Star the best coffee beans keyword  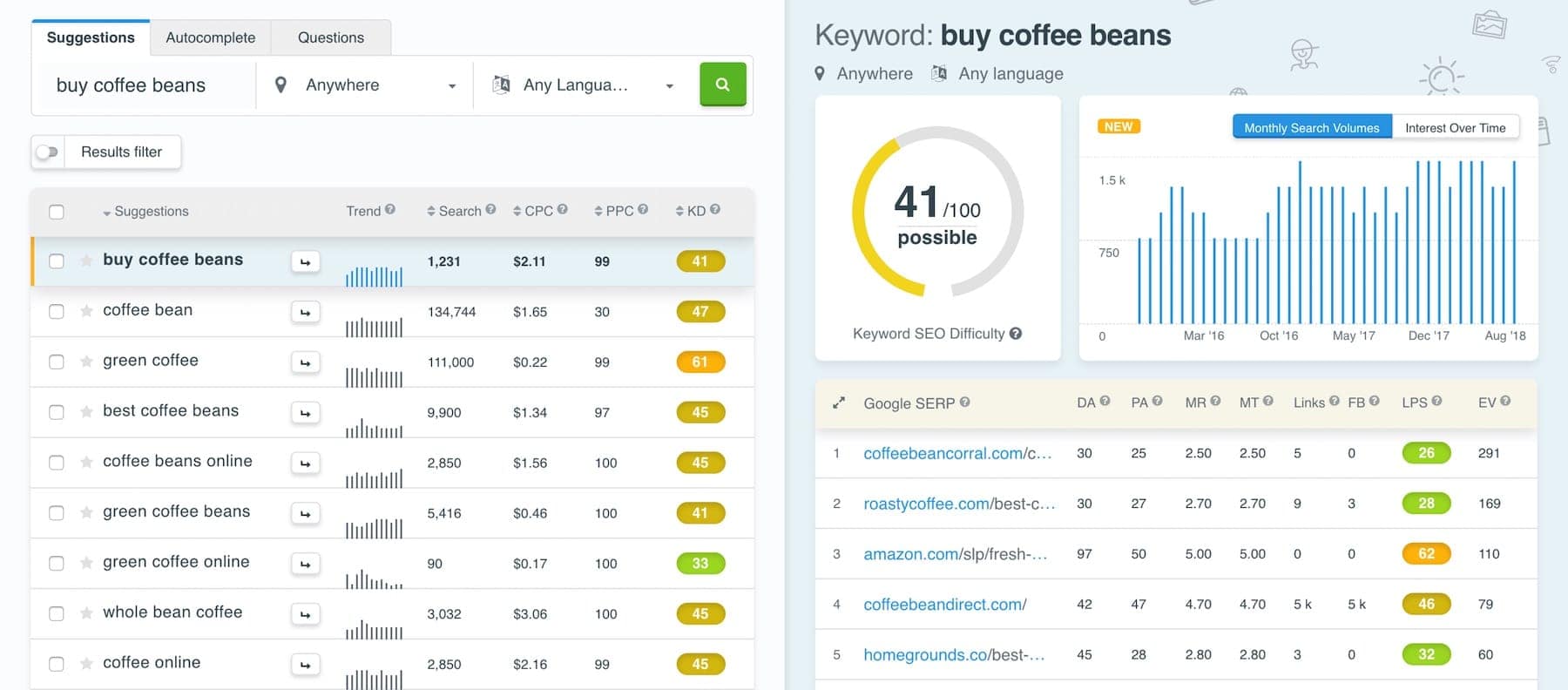click(x=86, y=412)
